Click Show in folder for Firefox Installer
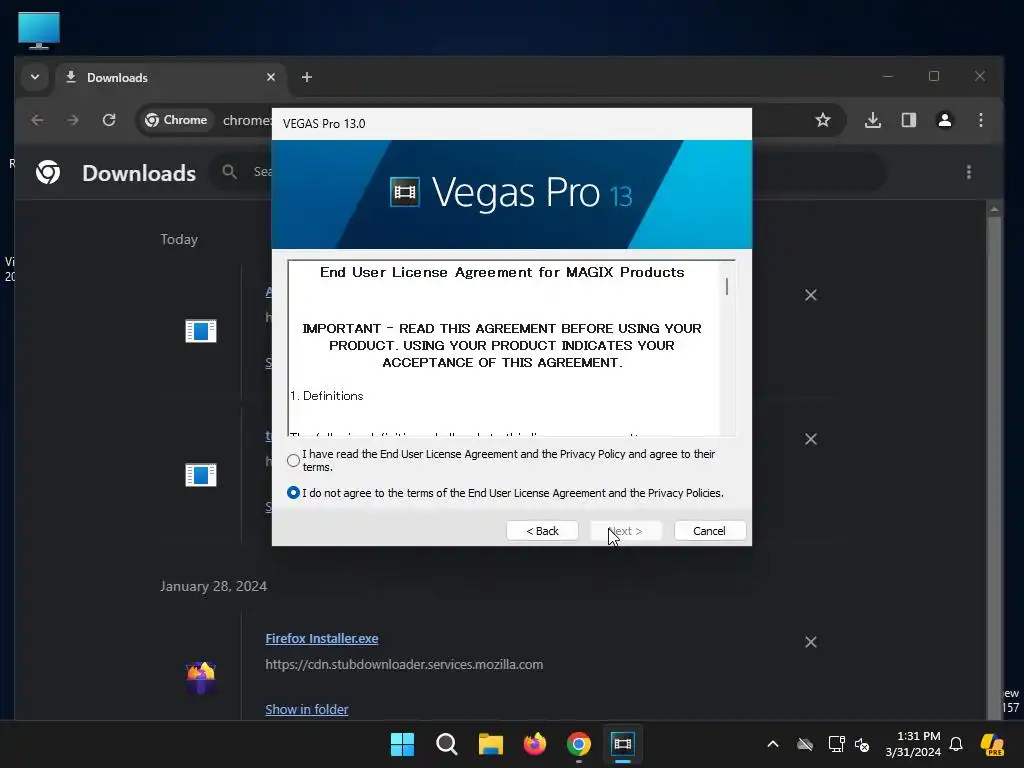The image size is (1024, 768). pyautogui.click(x=307, y=709)
